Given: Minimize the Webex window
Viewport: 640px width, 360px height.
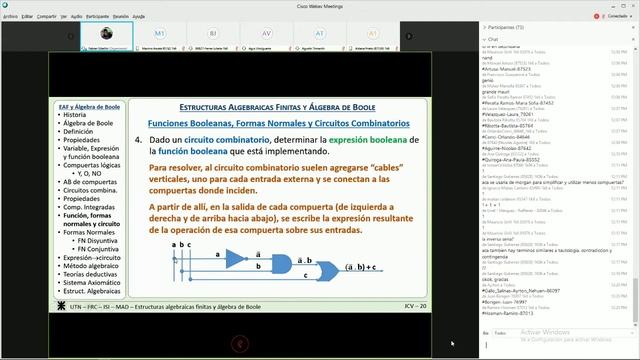Looking at the screenshot, I should coord(613,6).
